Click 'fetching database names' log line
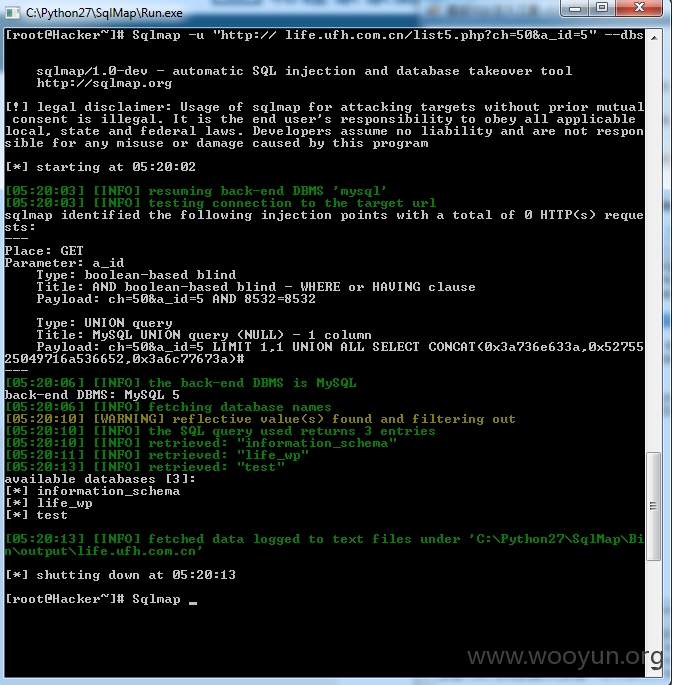 168,407
